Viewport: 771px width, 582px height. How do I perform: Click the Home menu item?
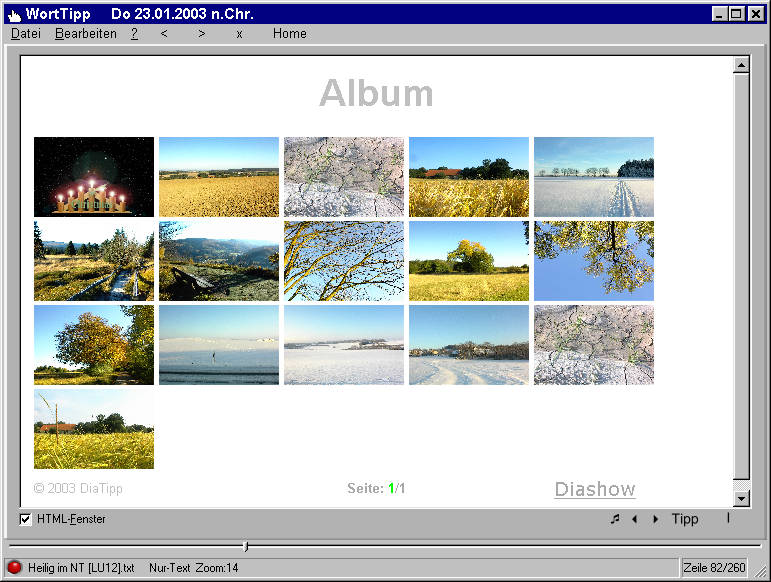(x=290, y=34)
